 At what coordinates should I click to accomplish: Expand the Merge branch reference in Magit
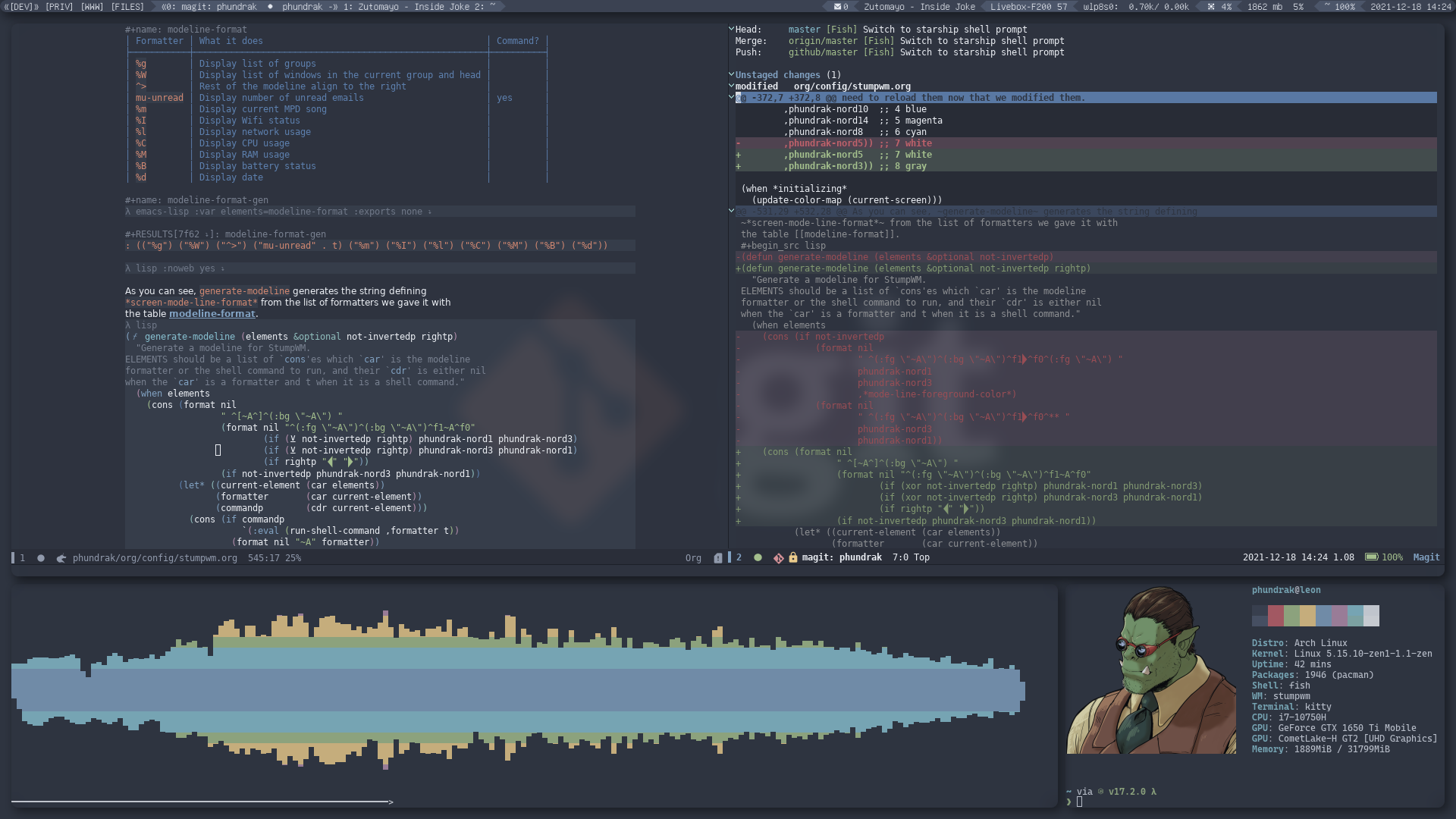(820, 40)
